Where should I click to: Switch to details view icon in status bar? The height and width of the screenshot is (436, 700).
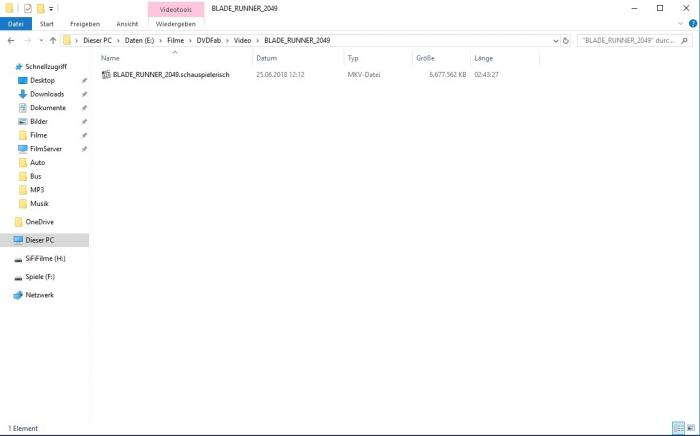pos(679,428)
